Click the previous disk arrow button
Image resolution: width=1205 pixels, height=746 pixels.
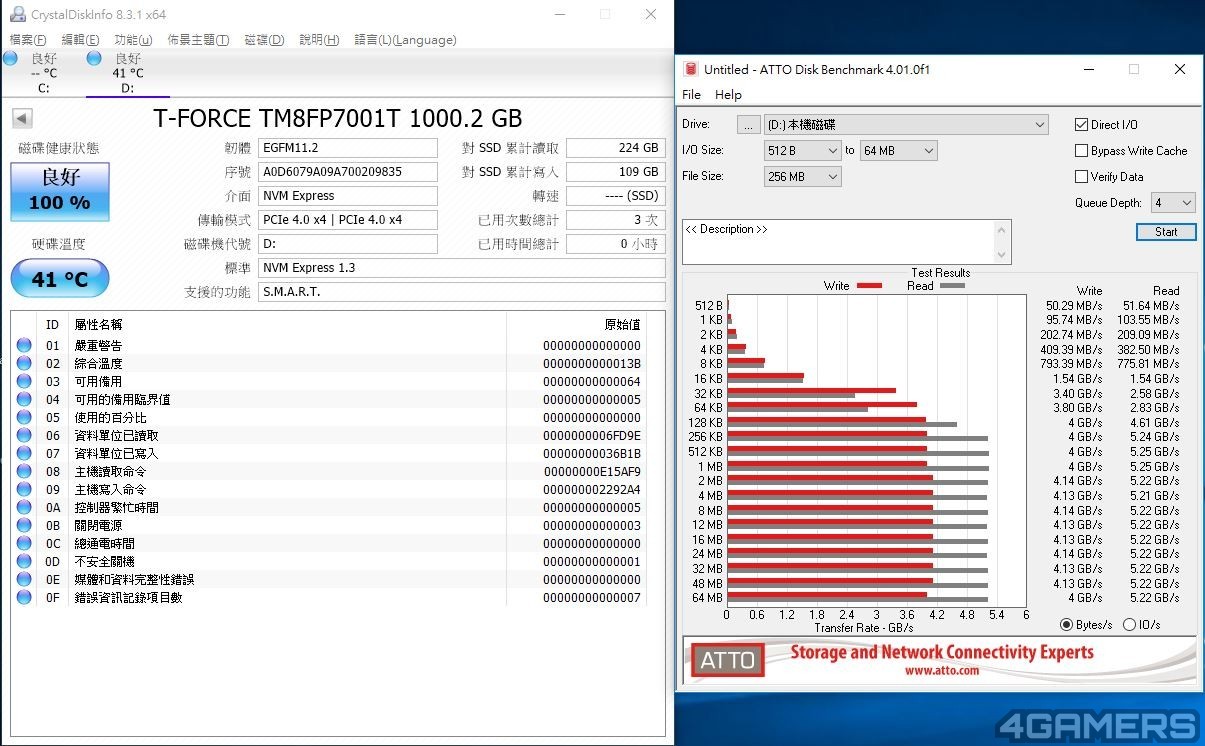(x=22, y=118)
